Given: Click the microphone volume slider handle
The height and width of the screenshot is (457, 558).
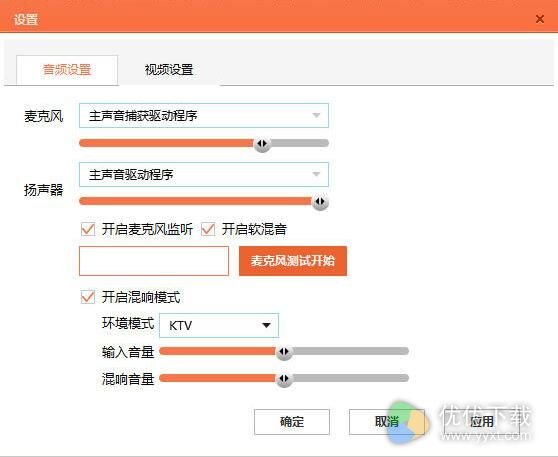Looking at the screenshot, I should point(262,143).
